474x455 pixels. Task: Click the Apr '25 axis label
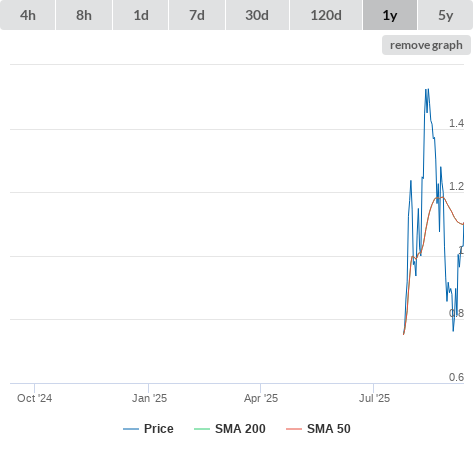click(261, 398)
